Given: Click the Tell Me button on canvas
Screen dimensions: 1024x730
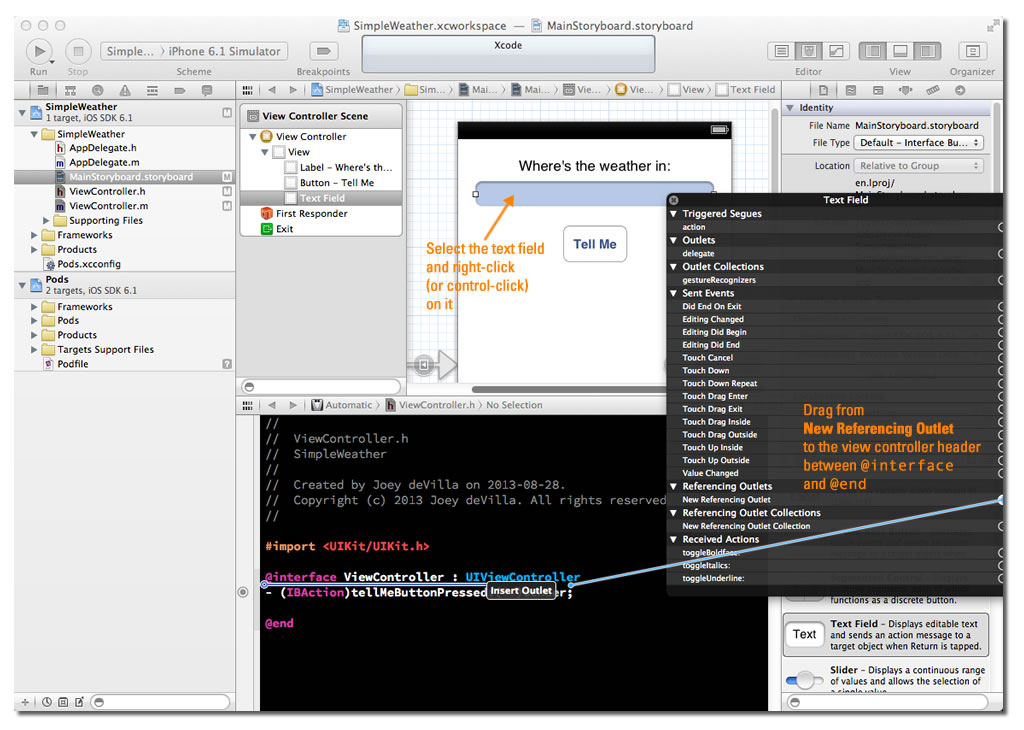Looking at the screenshot, I should coord(595,244).
